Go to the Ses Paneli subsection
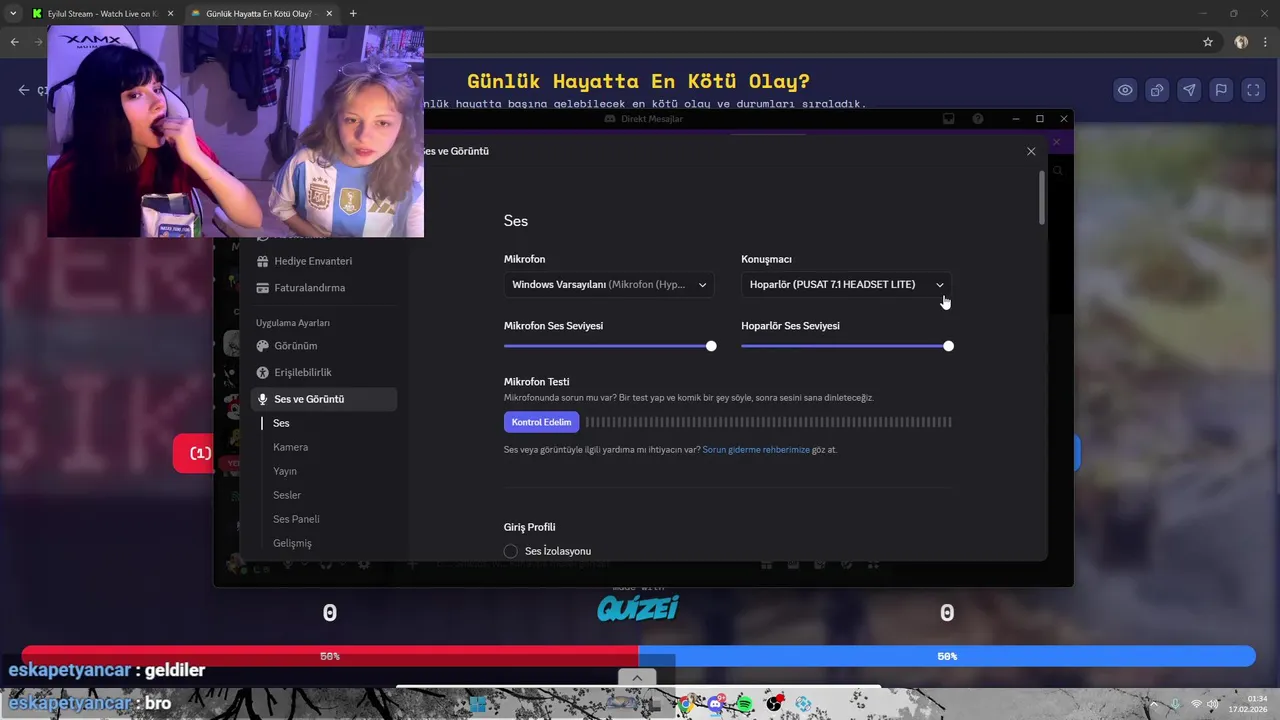This screenshot has width=1280, height=720. (296, 519)
